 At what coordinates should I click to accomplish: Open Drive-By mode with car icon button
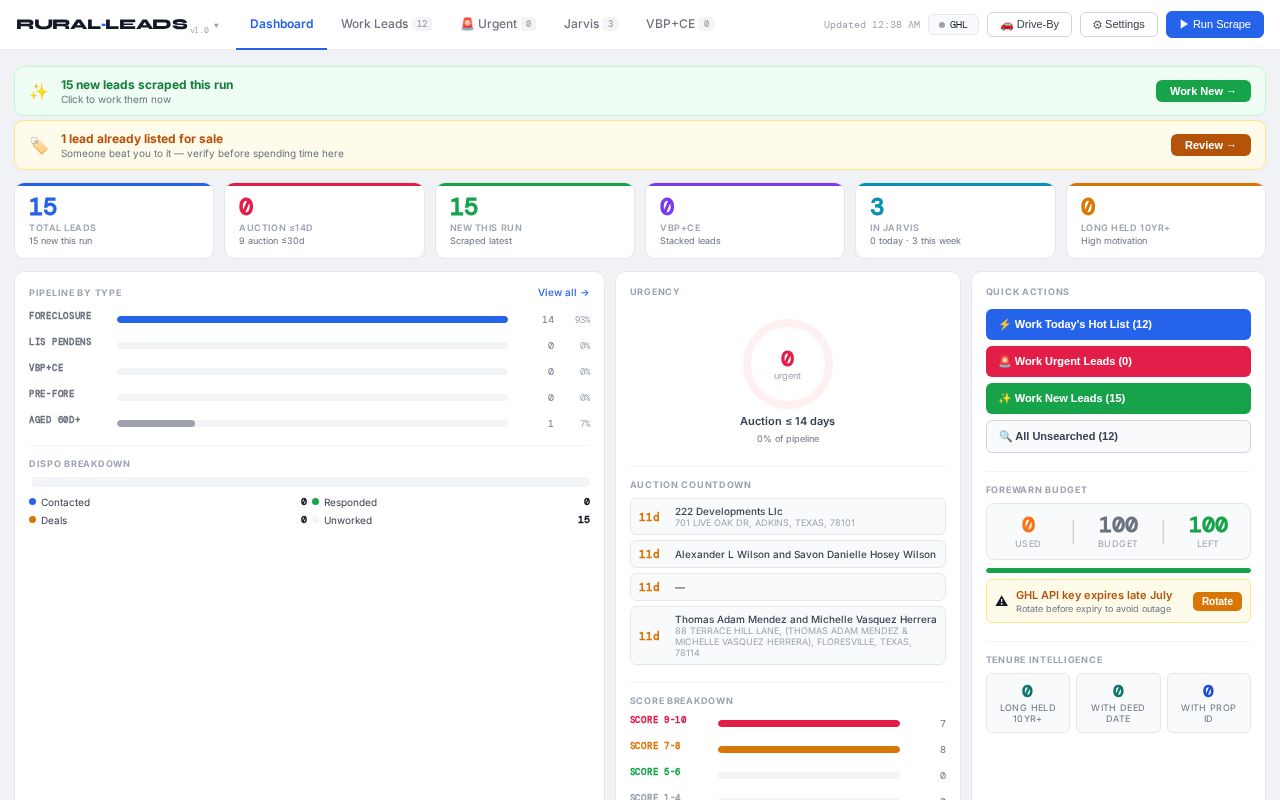pyautogui.click(x=1029, y=24)
